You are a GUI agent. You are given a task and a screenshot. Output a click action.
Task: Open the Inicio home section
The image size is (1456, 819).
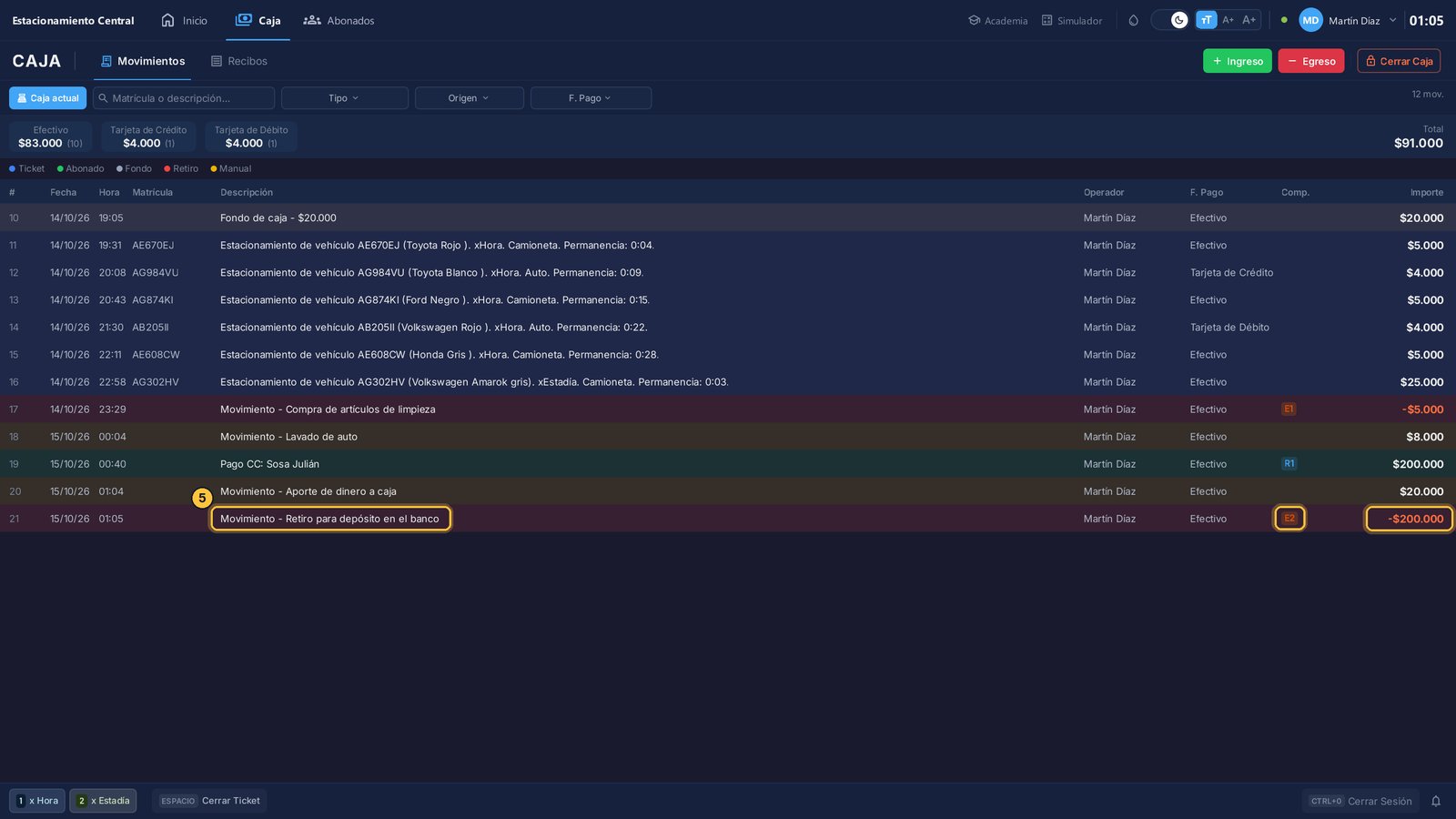pos(184,20)
